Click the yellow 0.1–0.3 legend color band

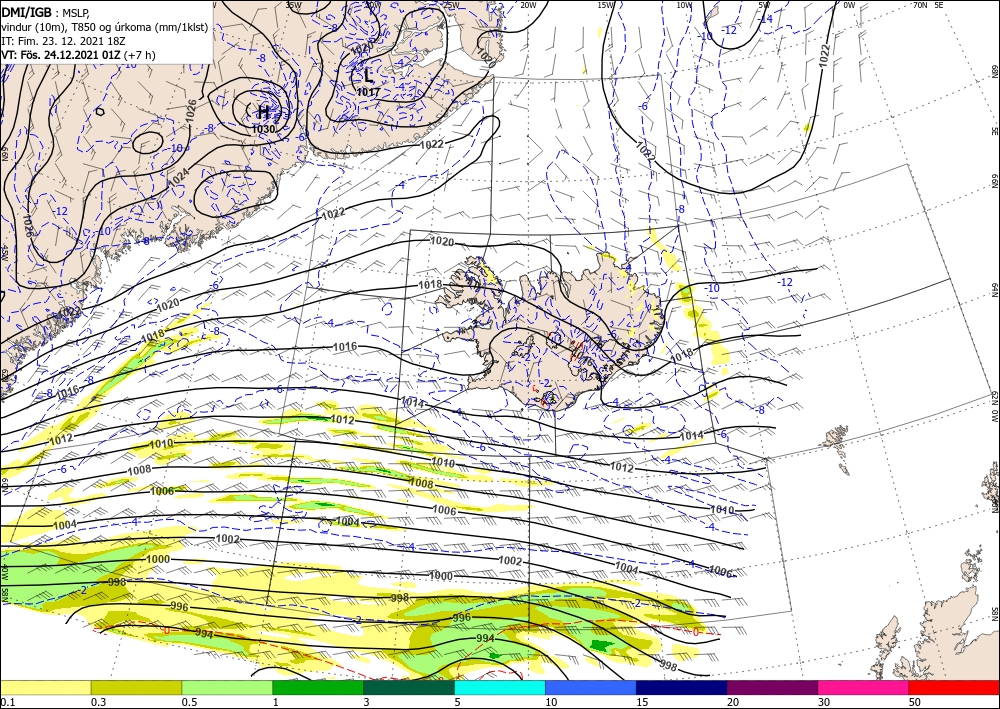[x=45, y=687]
